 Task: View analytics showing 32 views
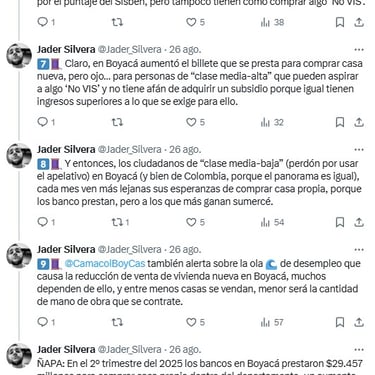[x=272, y=122]
